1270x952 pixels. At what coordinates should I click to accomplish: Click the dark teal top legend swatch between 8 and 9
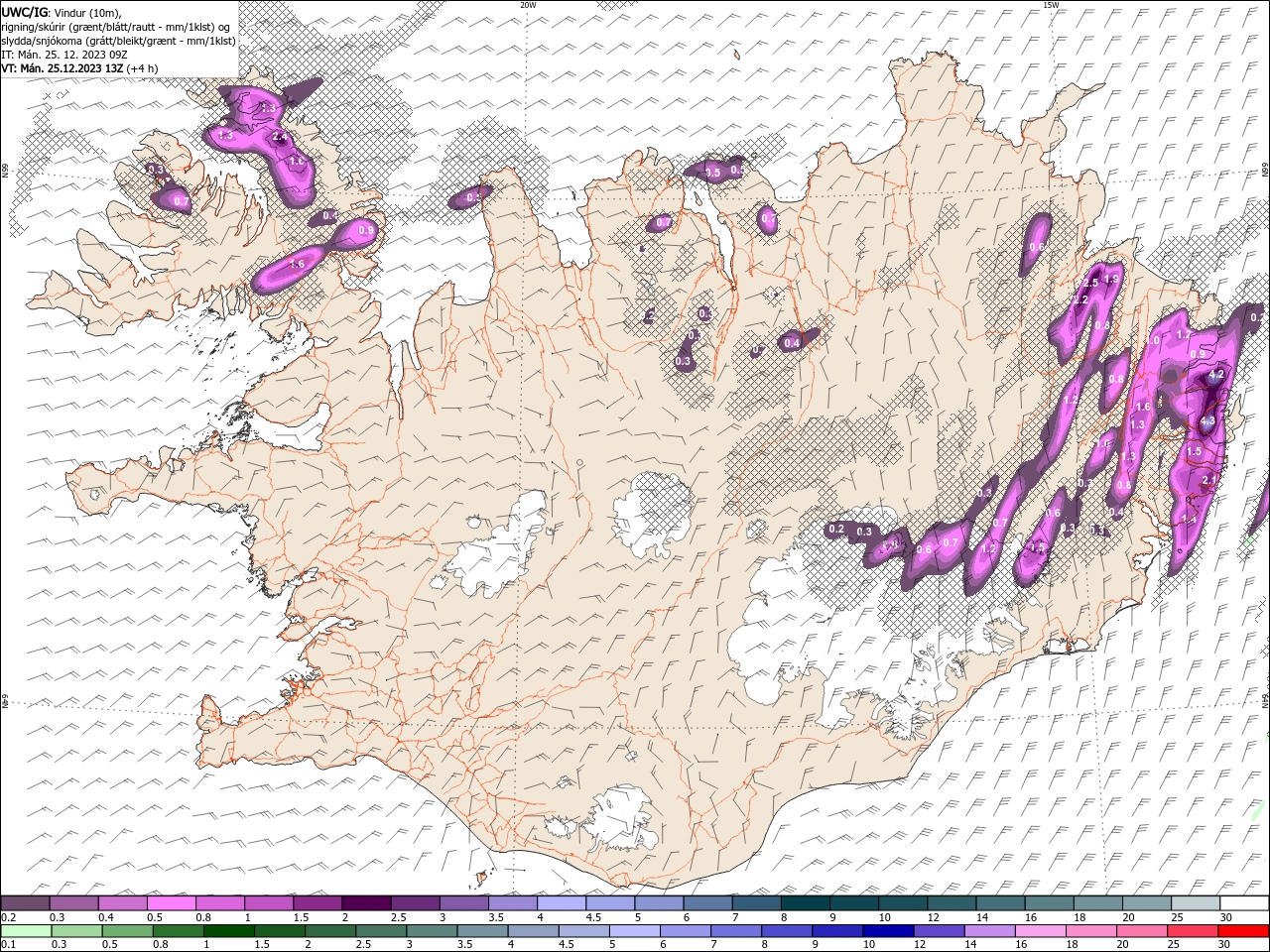pos(805,903)
